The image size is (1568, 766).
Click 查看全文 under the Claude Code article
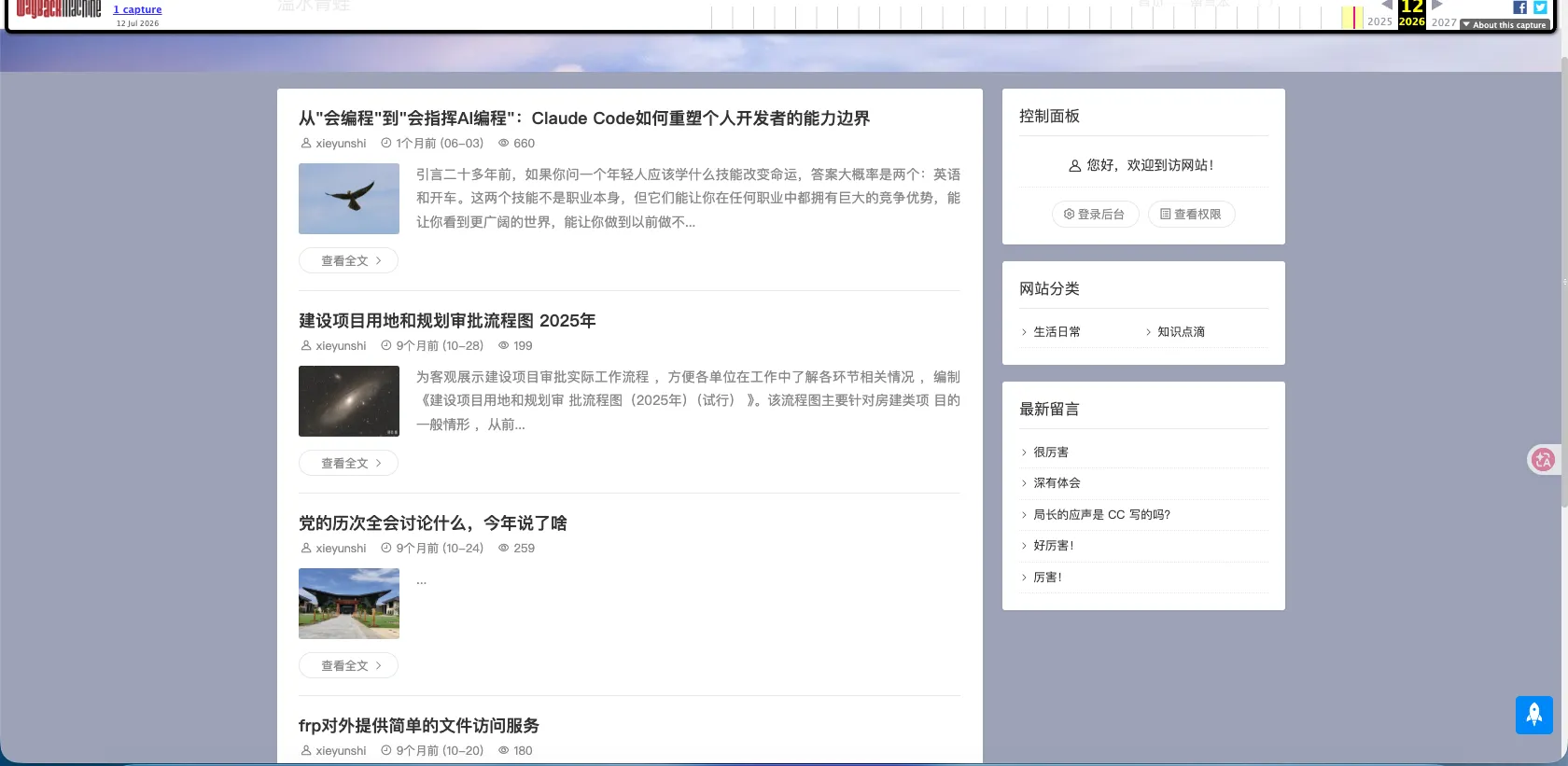(x=348, y=260)
